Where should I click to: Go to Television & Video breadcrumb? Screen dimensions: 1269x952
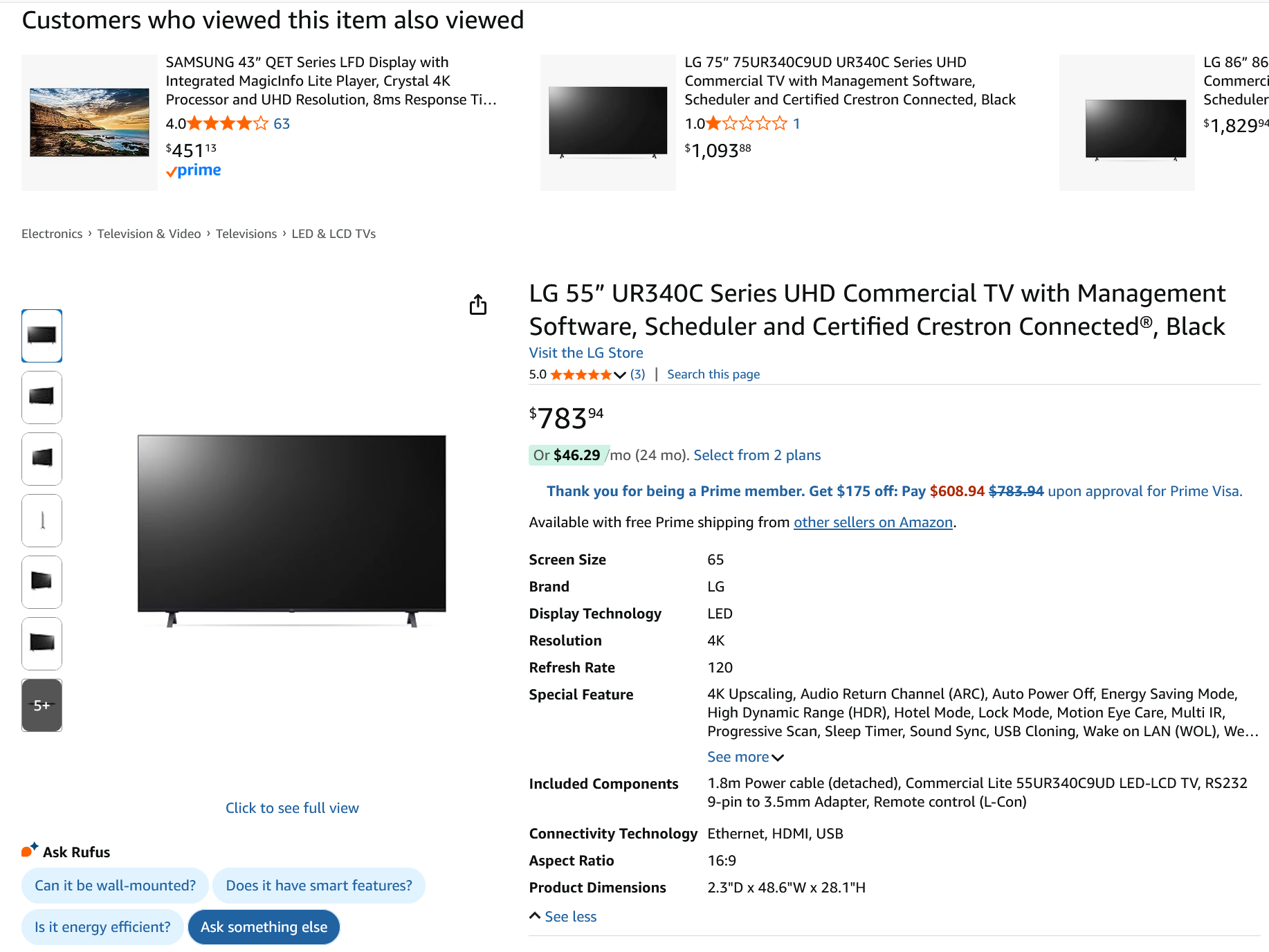point(149,234)
